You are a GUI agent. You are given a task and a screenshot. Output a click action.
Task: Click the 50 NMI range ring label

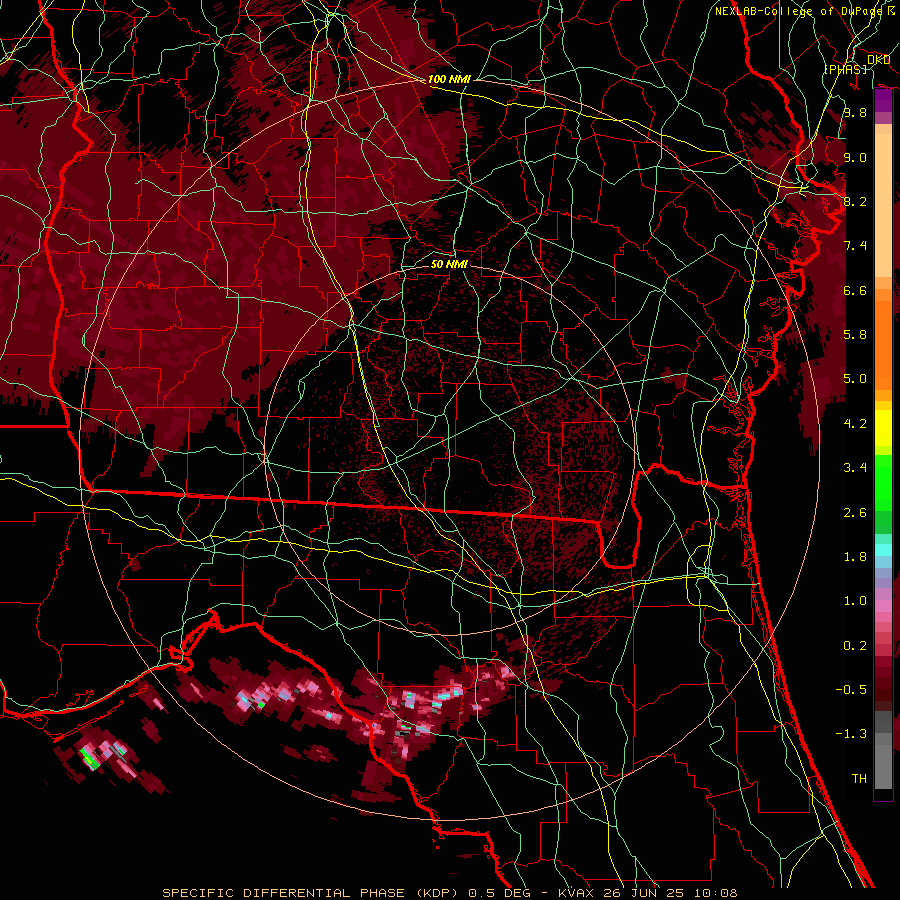[x=449, y=264]
